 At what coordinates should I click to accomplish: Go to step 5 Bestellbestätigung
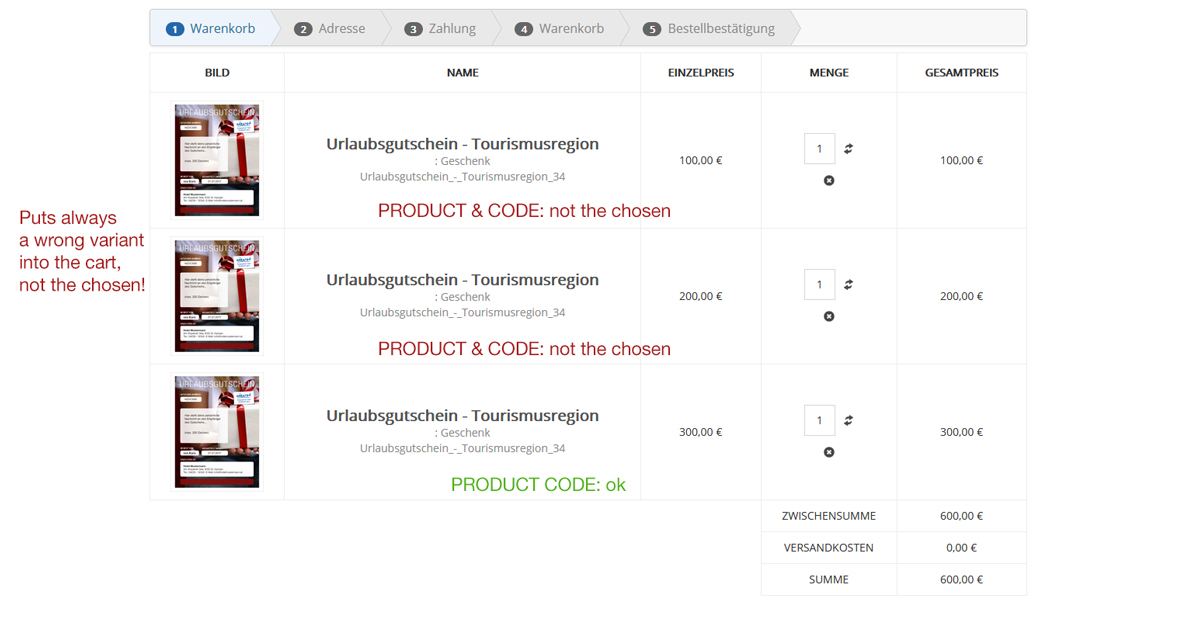click(x=709, y=29)
